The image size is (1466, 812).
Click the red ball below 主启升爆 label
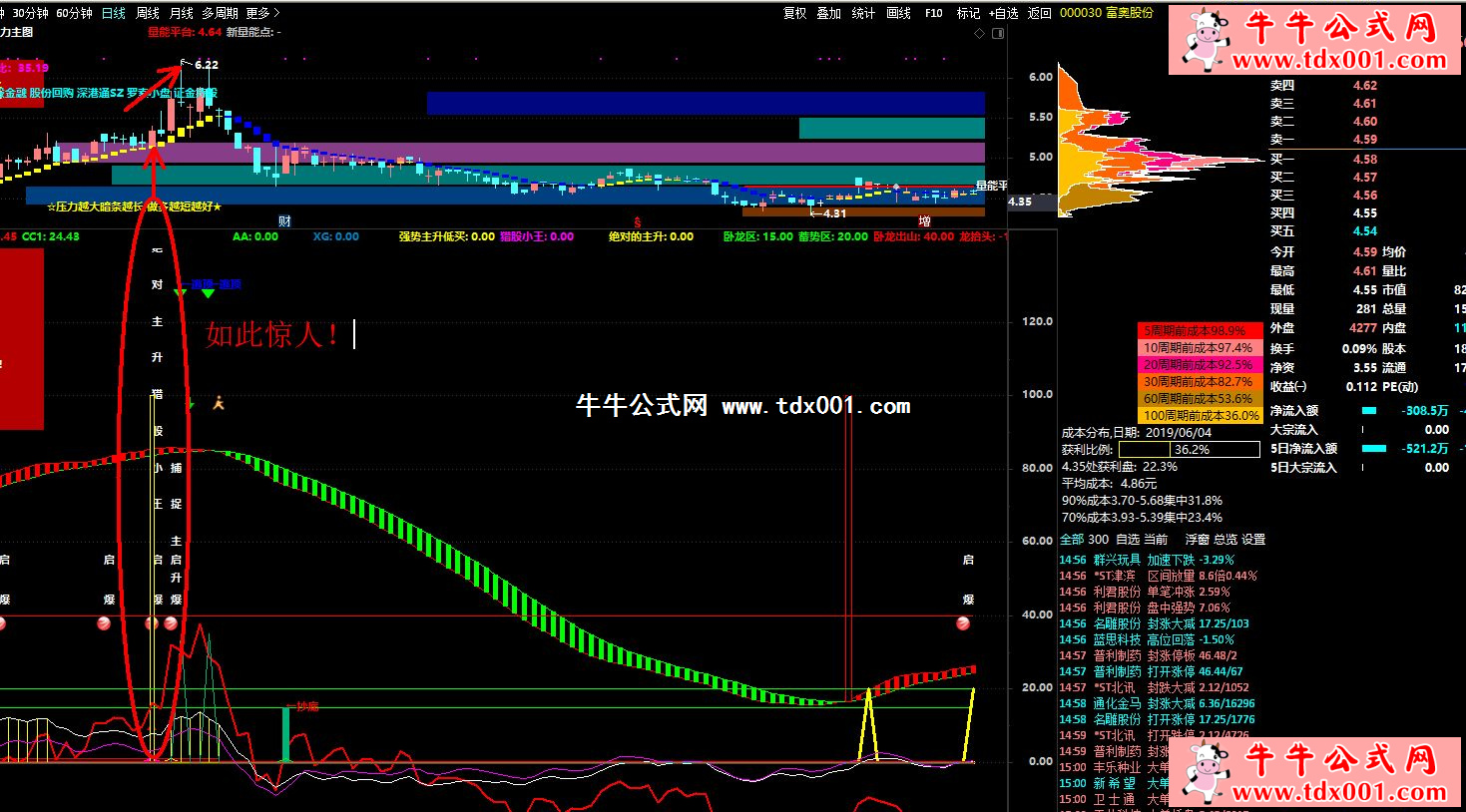[x=172, y=623]
